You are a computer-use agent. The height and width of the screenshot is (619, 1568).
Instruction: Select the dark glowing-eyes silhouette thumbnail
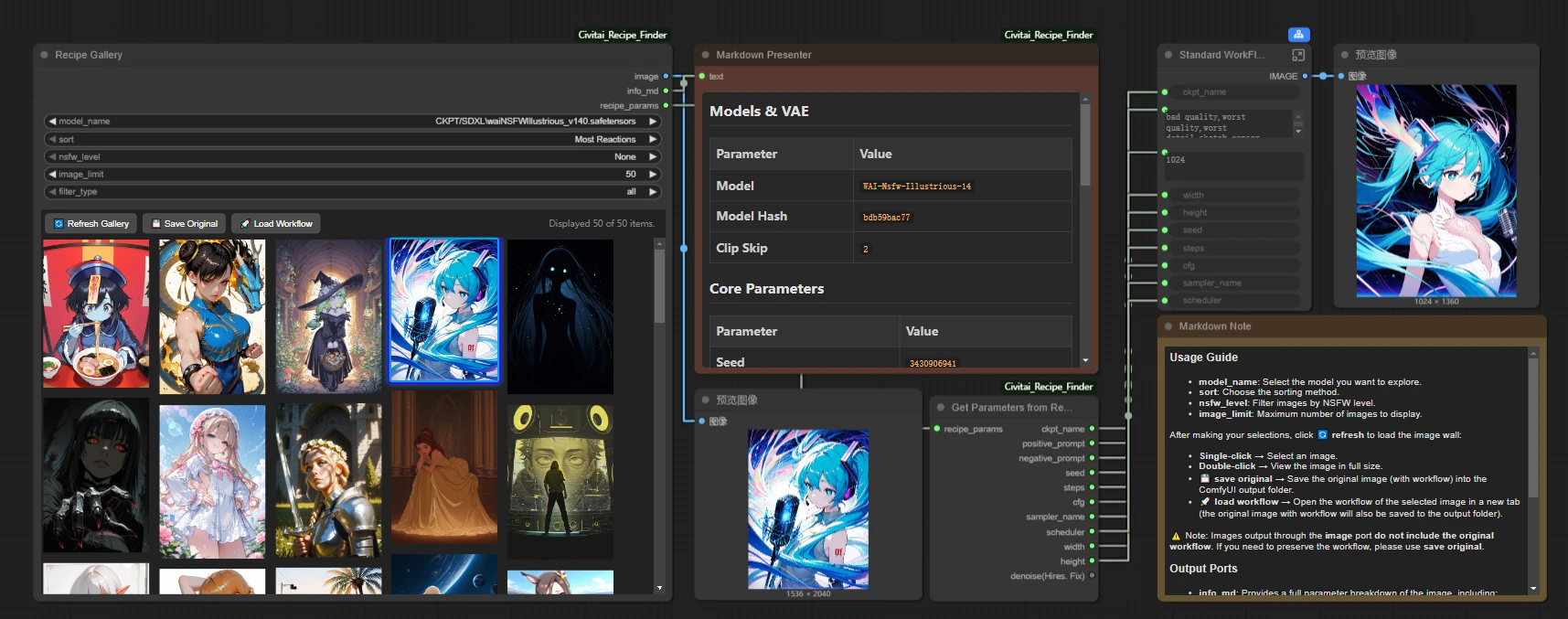coord(560,316)
